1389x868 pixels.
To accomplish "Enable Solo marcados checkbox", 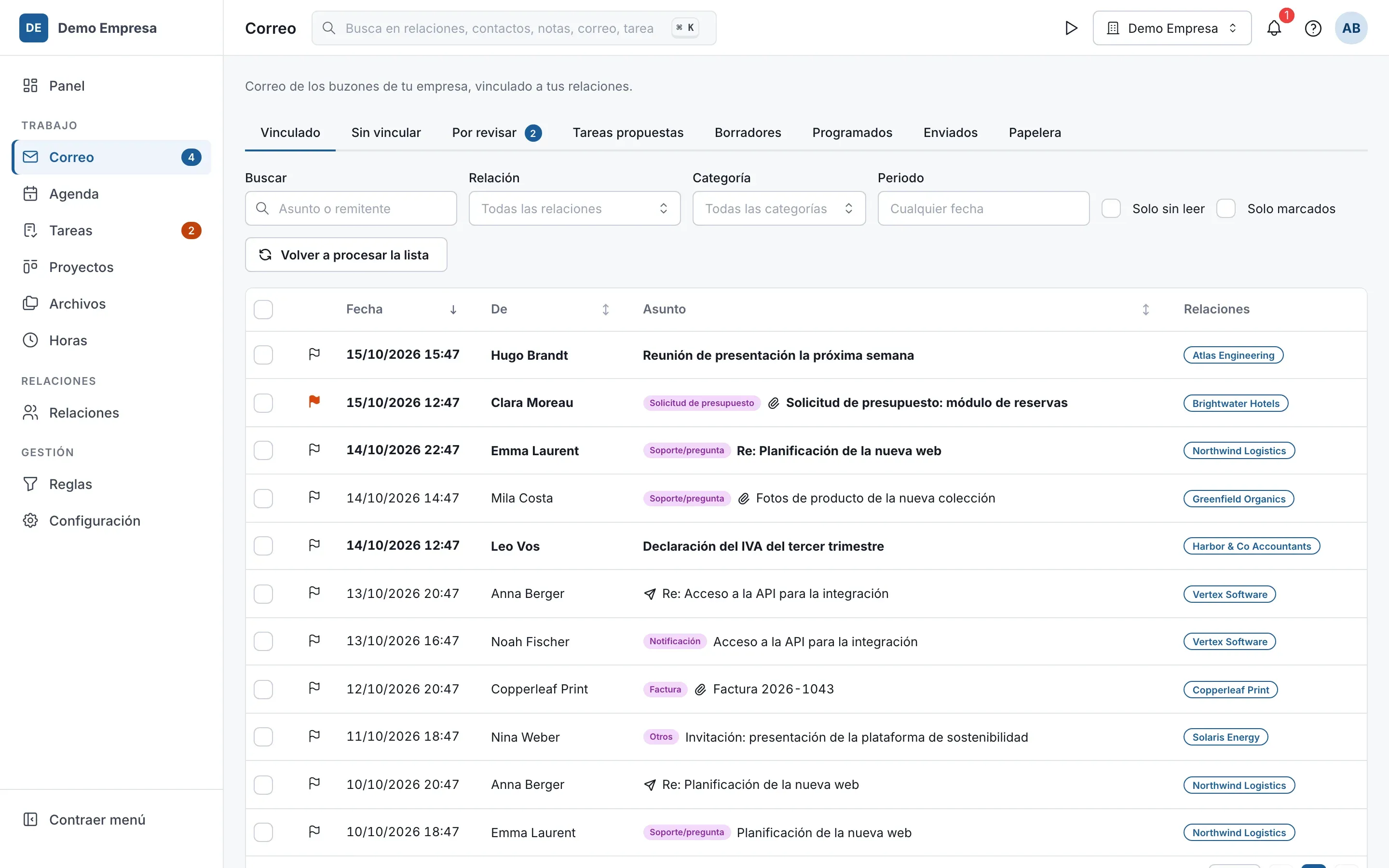I will pyautogui.click(x=1226, y=208).
